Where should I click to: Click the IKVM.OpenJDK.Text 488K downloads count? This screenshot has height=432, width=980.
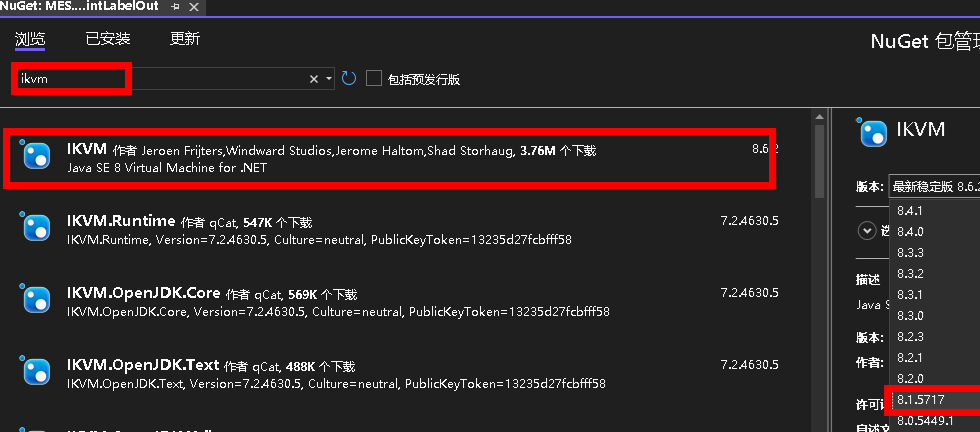point(301,366)
